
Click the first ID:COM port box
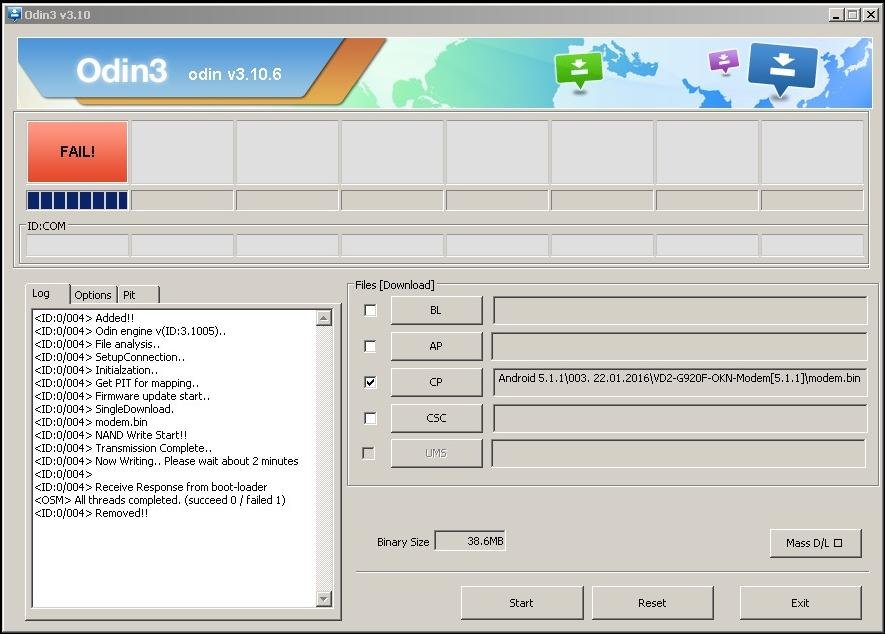tap(77, 246)
